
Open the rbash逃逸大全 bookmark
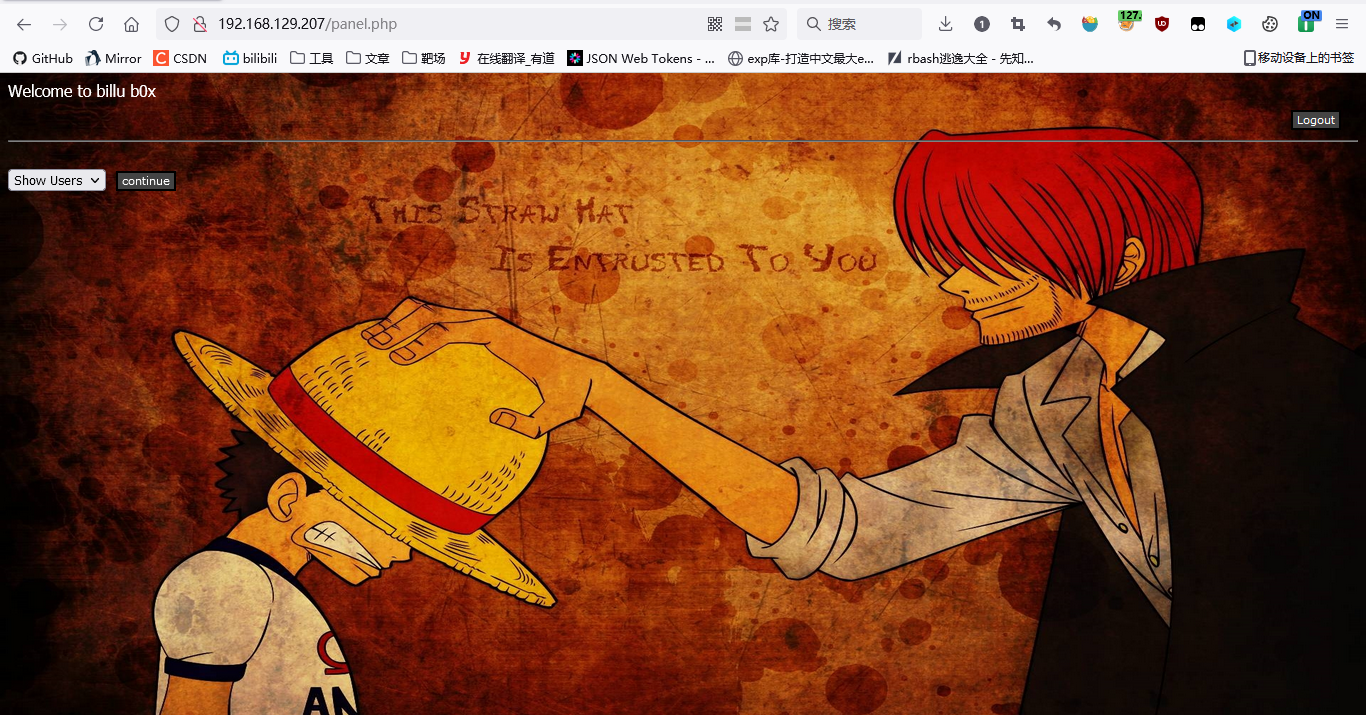click(x=961, y=58)
